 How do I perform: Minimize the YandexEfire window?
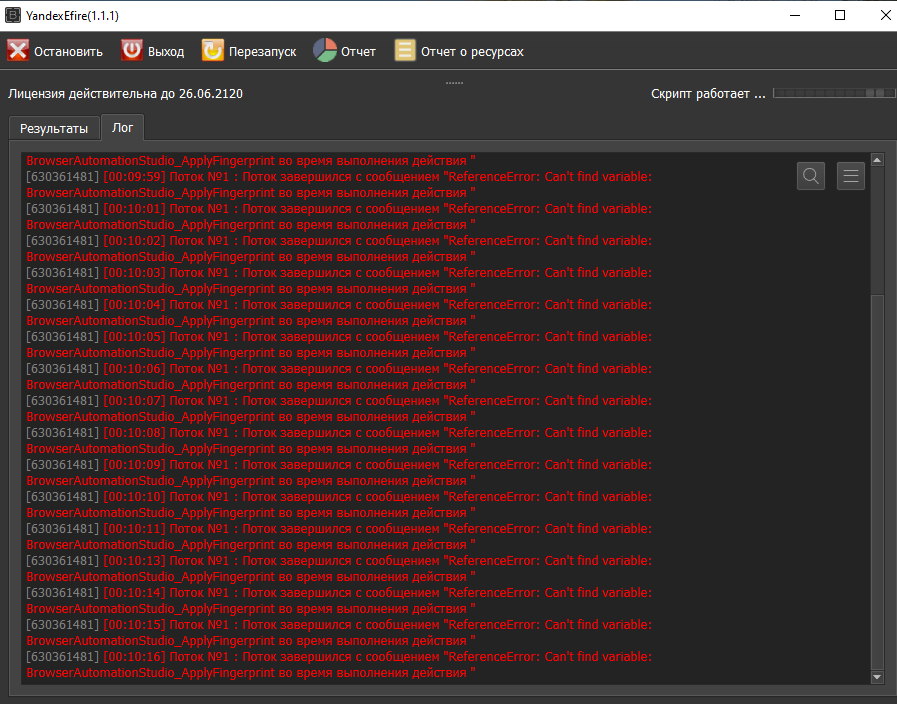pos(795,15)
